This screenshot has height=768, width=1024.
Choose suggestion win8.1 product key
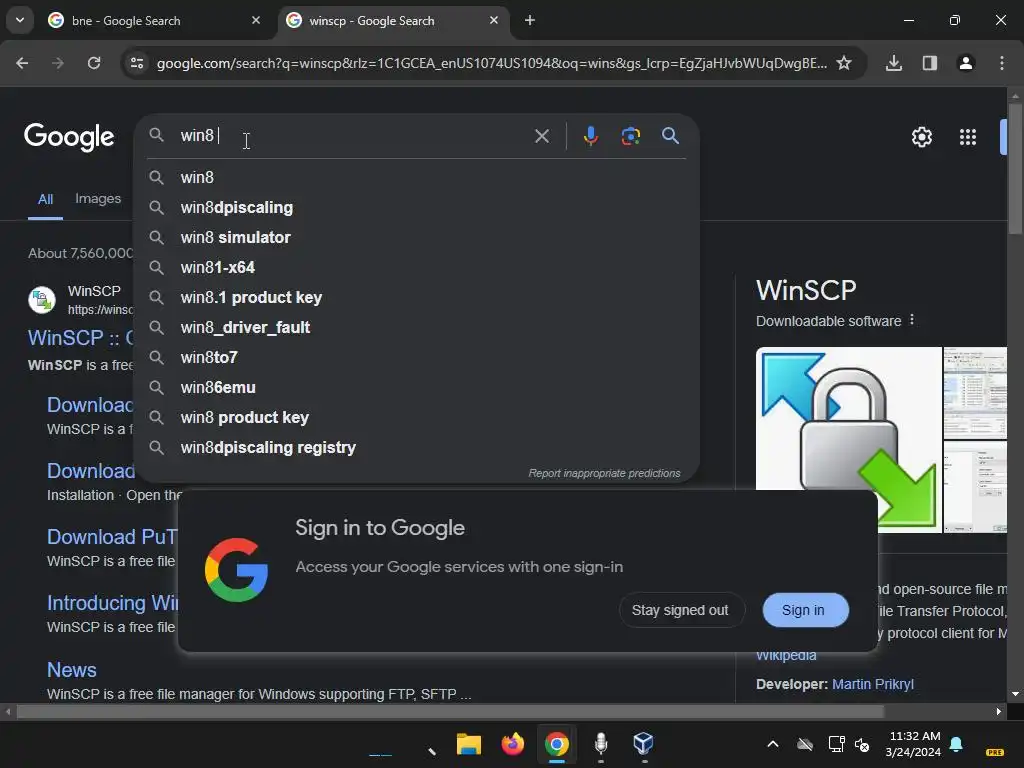pos(416,297)
